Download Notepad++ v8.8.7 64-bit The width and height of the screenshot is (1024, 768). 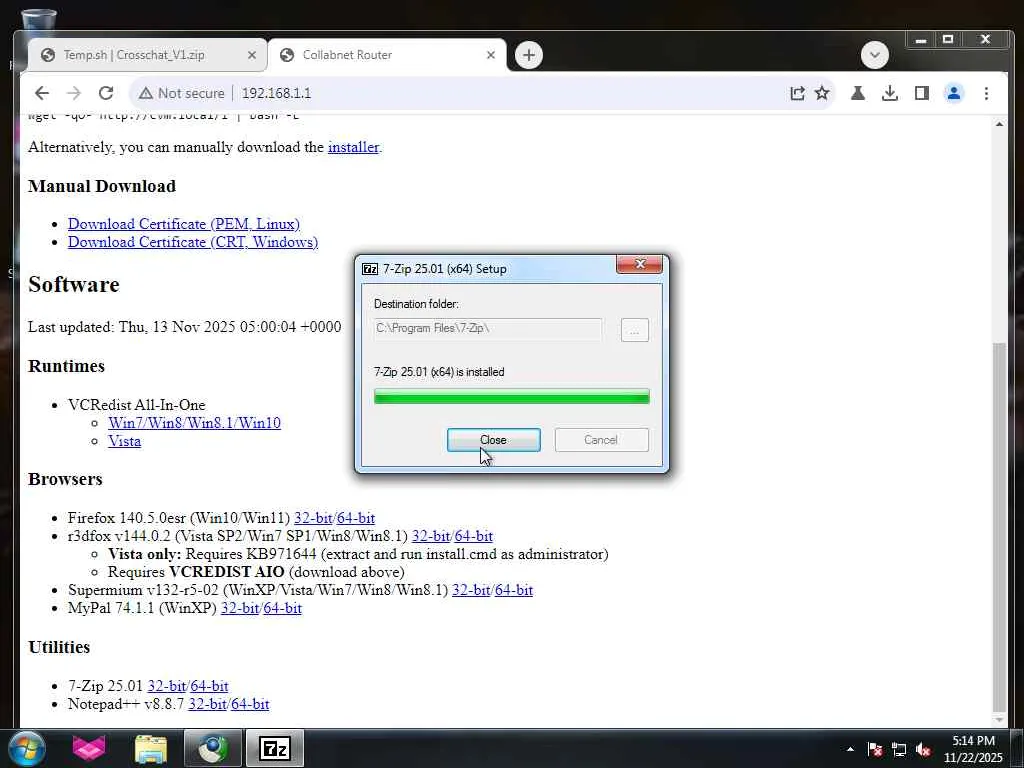point(250,705)
